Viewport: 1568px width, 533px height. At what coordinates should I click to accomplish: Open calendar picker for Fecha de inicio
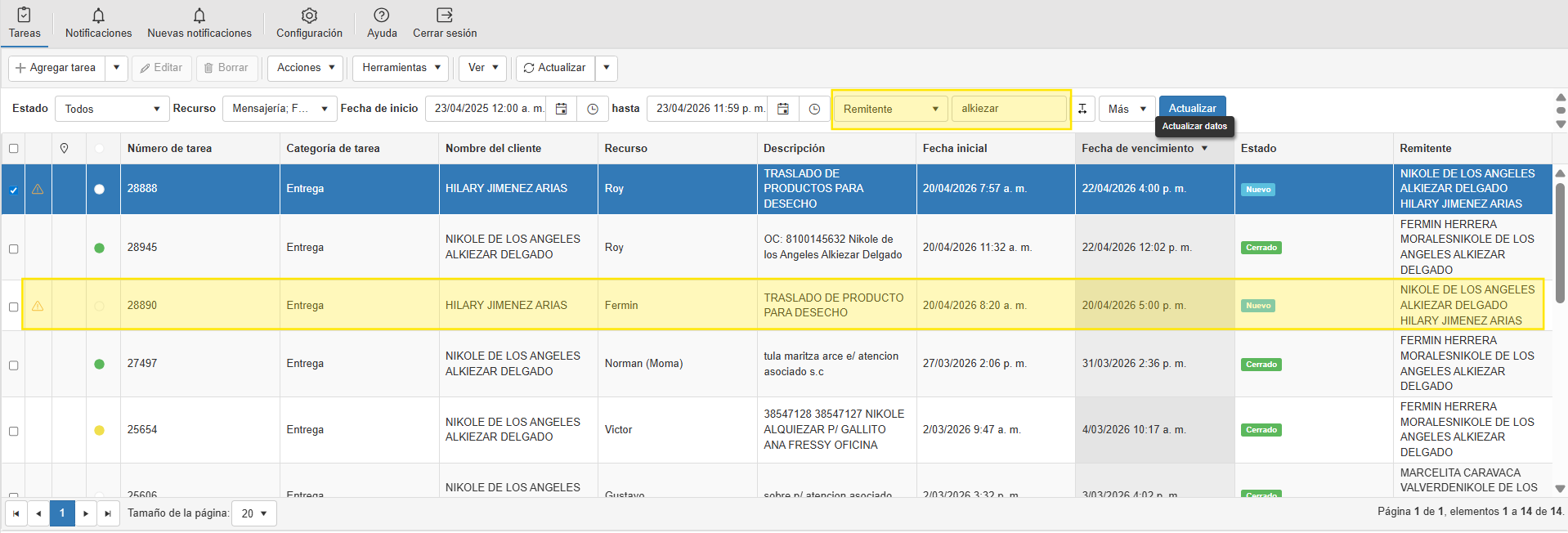[x=562, y=109]
